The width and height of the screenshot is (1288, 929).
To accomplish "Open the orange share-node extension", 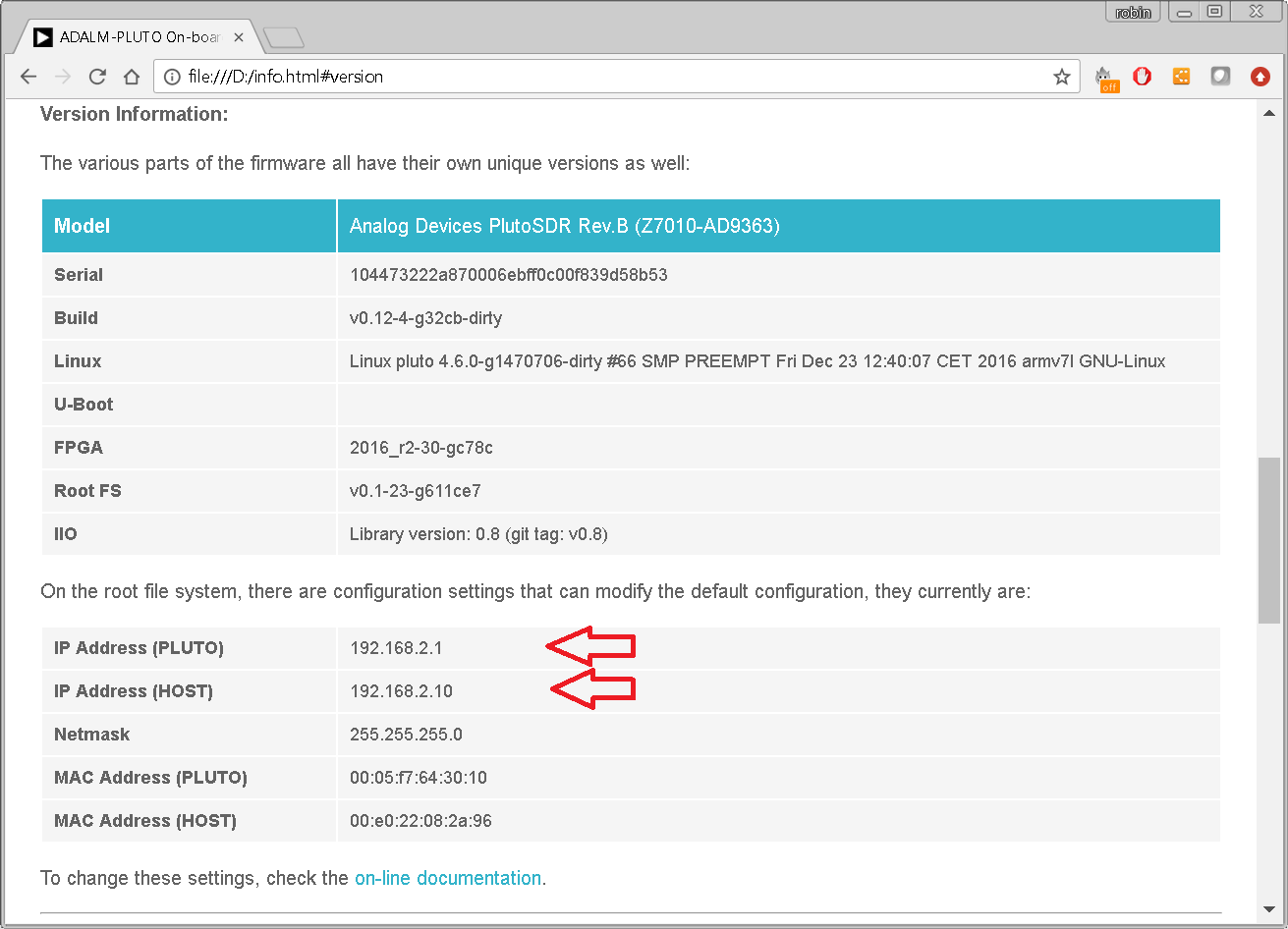I will point(1181,76).
